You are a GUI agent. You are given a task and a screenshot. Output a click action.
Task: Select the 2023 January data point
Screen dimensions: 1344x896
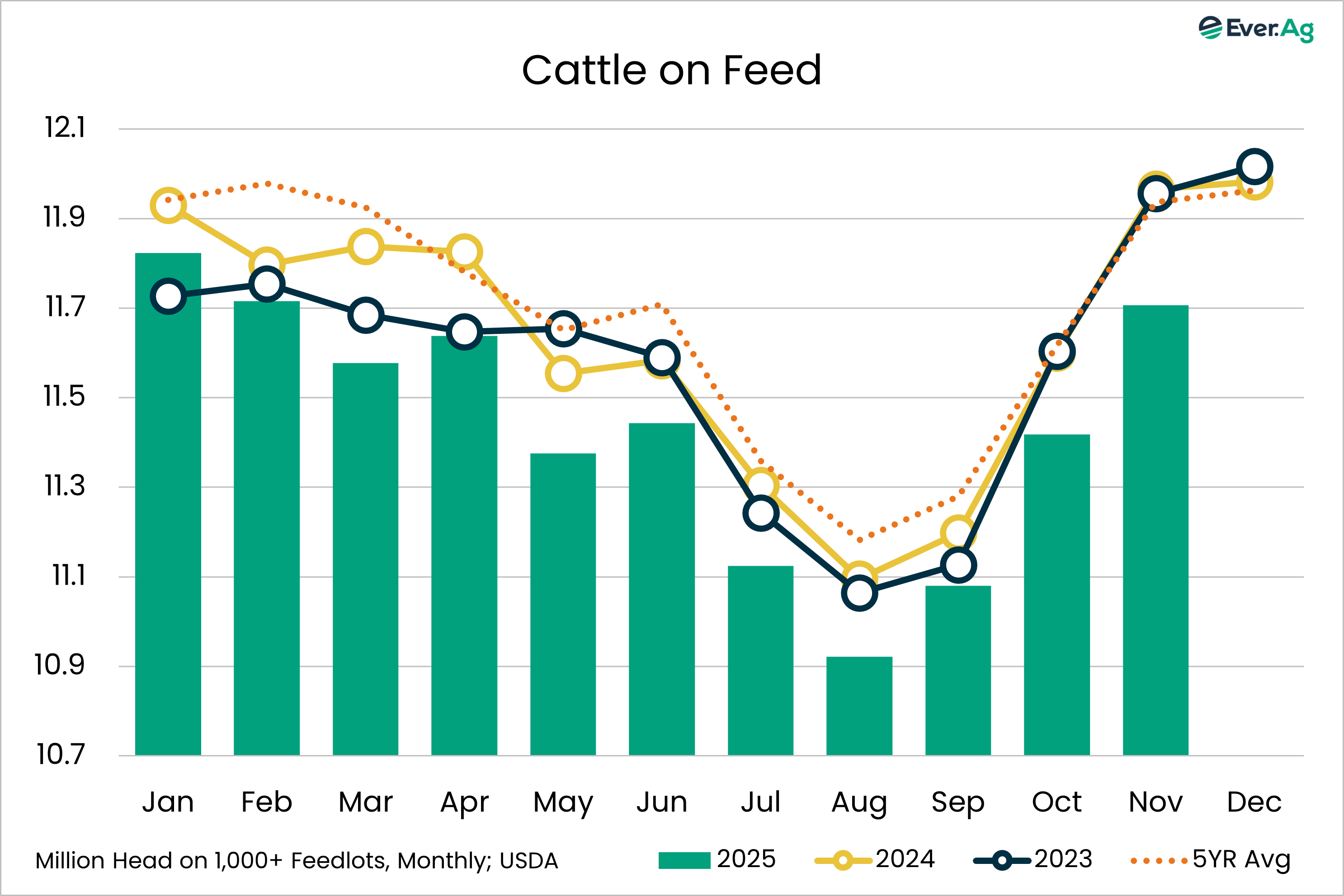(x=168, y=296)
